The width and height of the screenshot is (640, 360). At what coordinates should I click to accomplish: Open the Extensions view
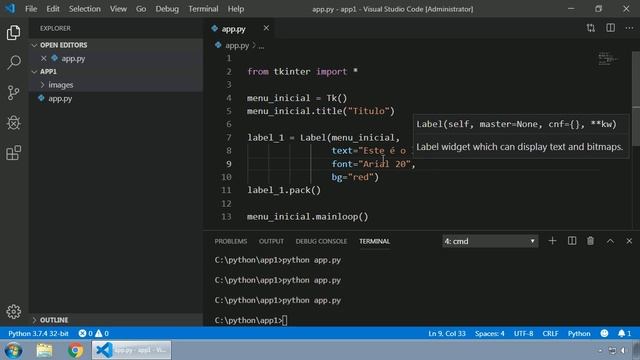tap(13, 153)
